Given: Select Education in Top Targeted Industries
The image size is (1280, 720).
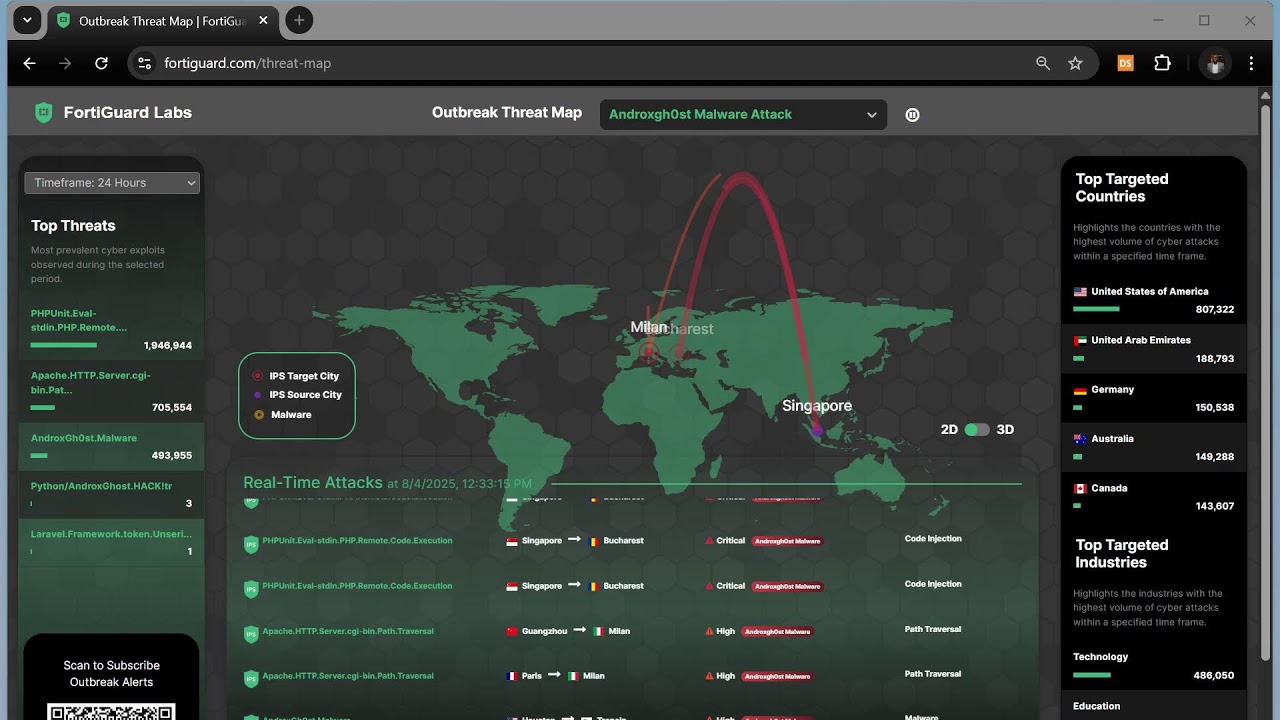Looking at the screenshot, I should [x=1154, y=706].
